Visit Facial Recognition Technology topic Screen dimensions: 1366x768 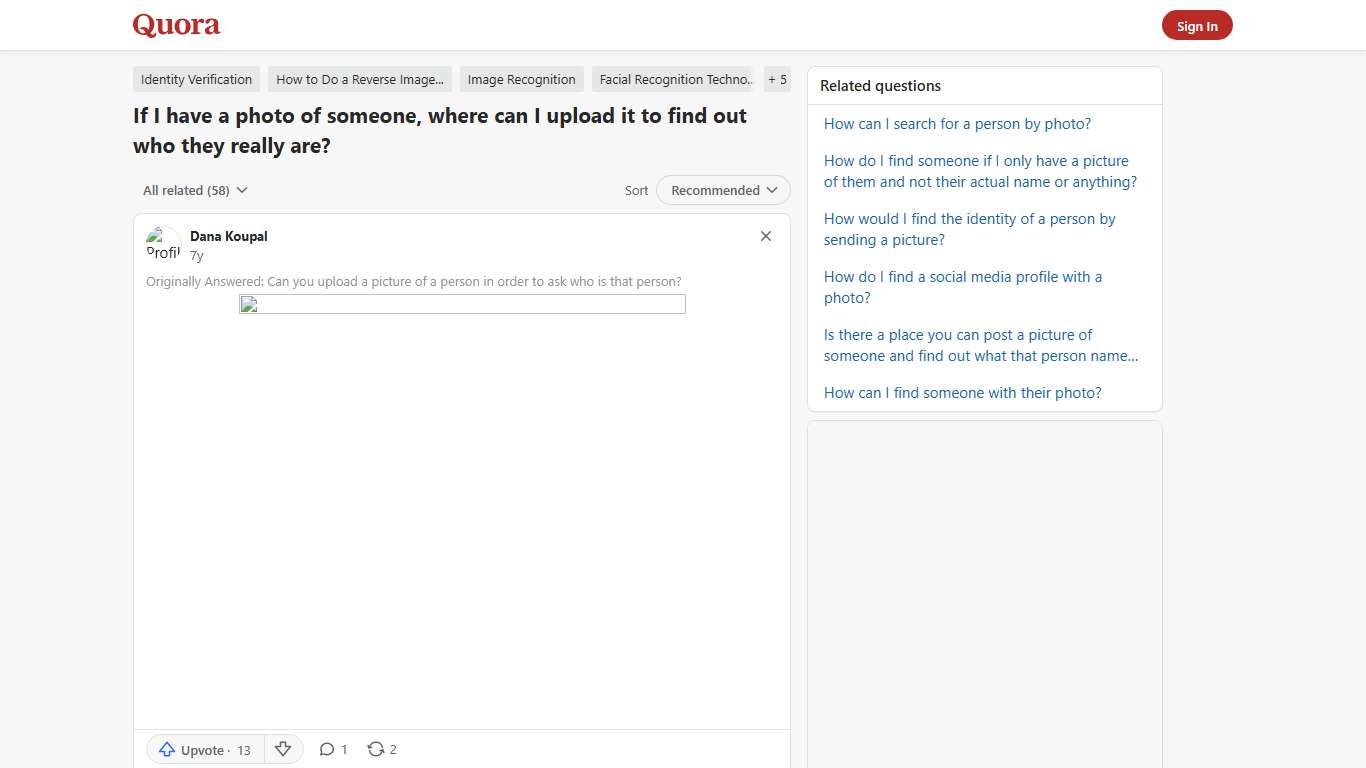(673, 79)
